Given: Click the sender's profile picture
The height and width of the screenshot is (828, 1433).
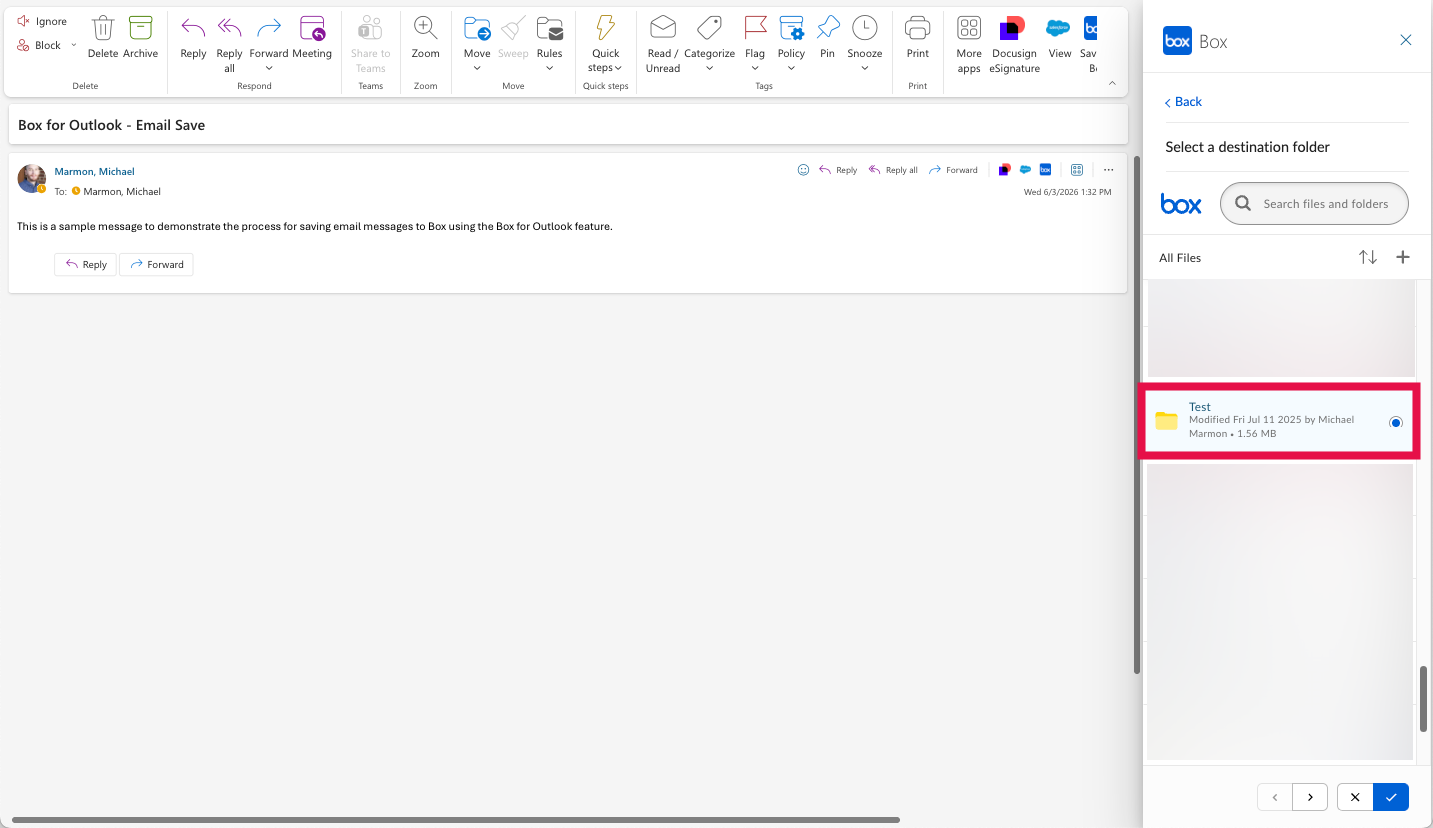Looking at the screenshot, I should [32, 179].
